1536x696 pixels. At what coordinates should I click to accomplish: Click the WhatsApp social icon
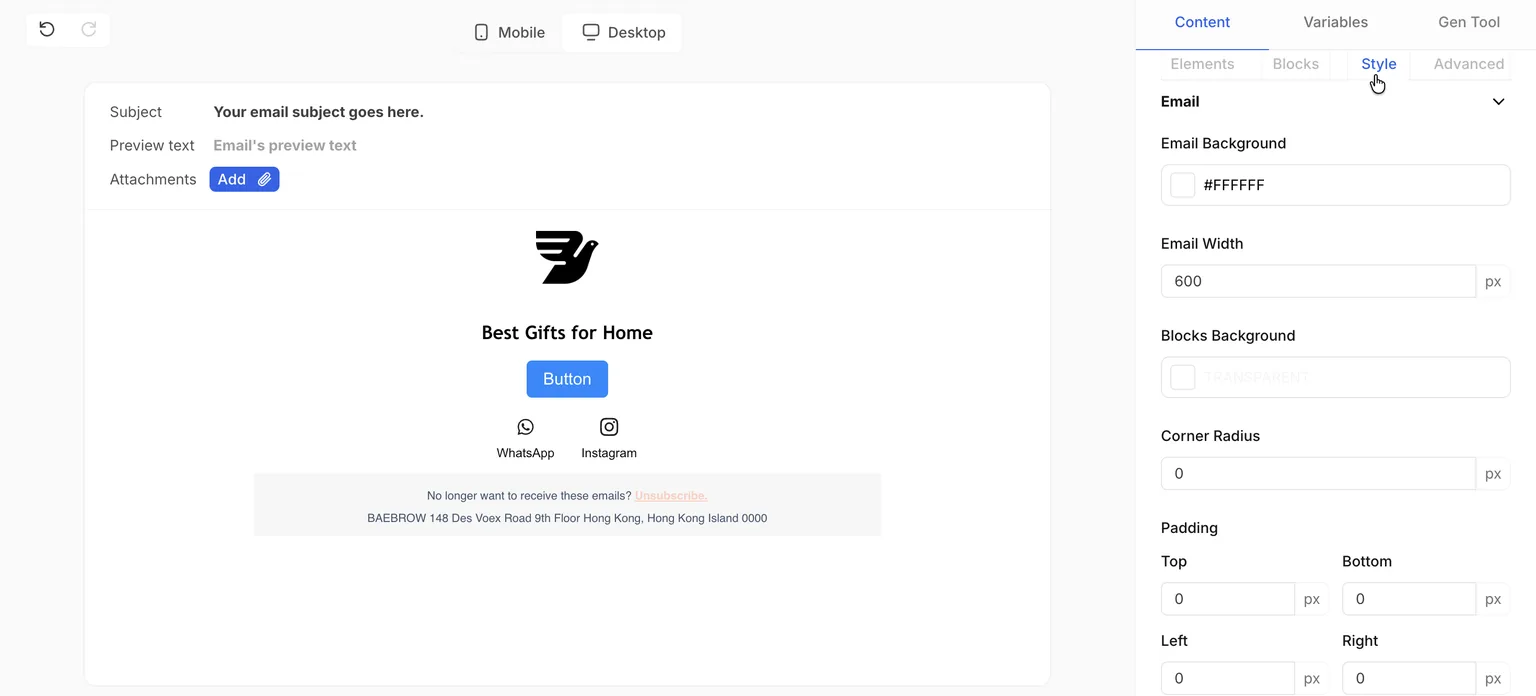525,427
